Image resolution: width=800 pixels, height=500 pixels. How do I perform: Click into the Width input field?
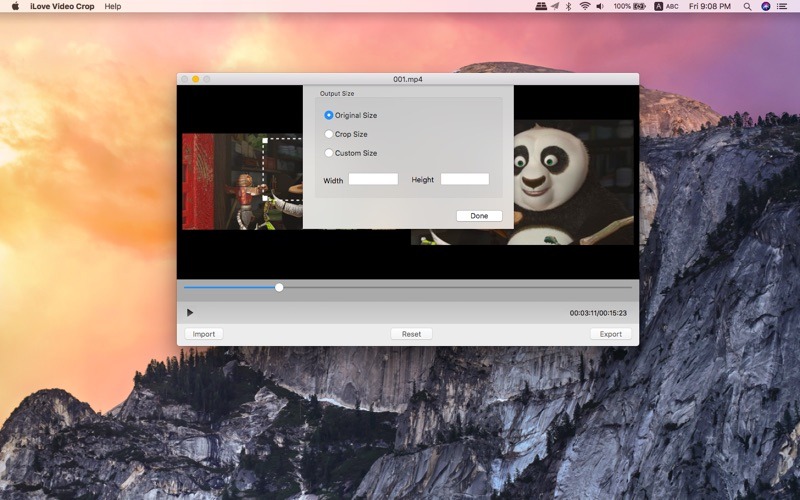[x=373, y=179]
